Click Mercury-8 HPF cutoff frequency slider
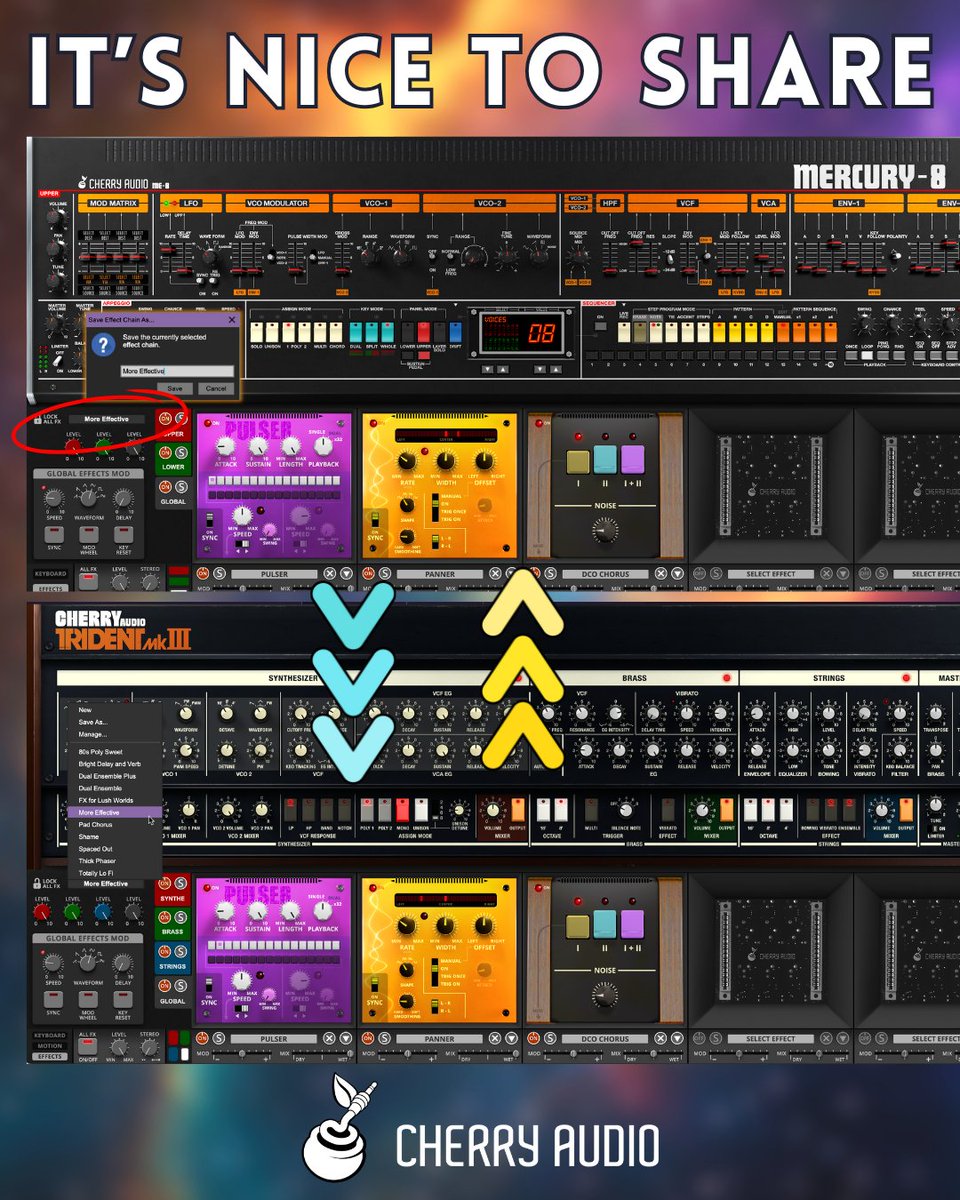The width and height of the screenshot is (960, 1200). pos(610,271)
